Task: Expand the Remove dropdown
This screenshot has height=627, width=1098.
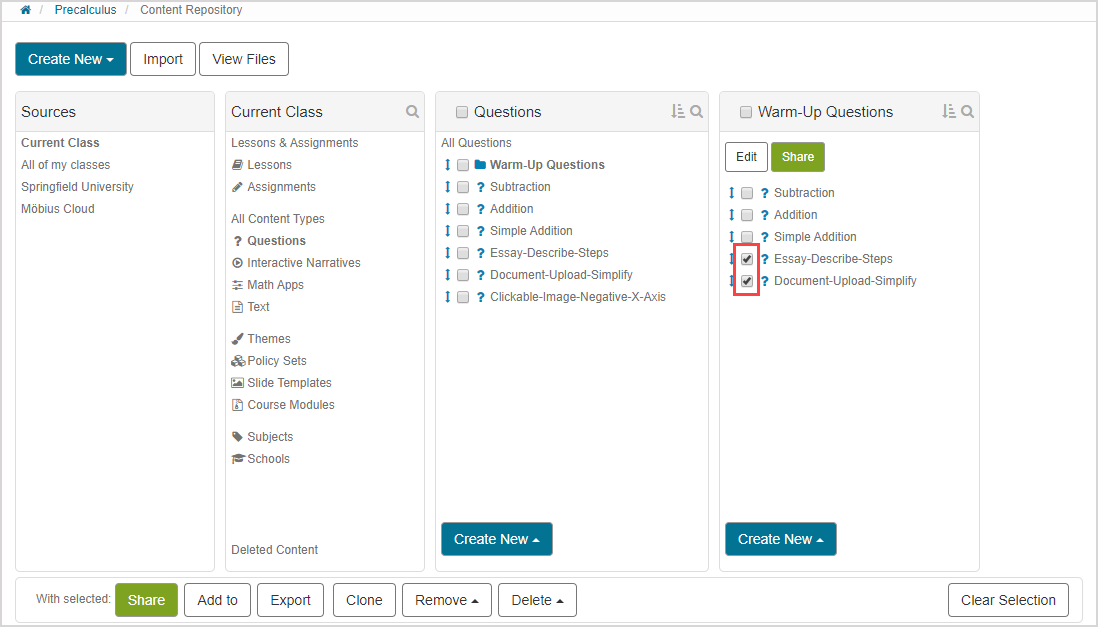Action: tap(446, 600)
